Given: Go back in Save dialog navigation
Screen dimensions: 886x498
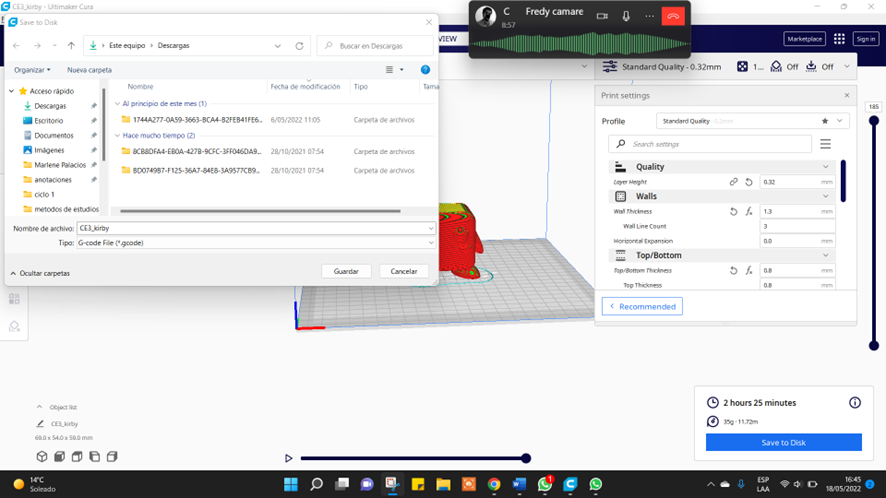Looking at the screenshot, I should tap(16, 46).
